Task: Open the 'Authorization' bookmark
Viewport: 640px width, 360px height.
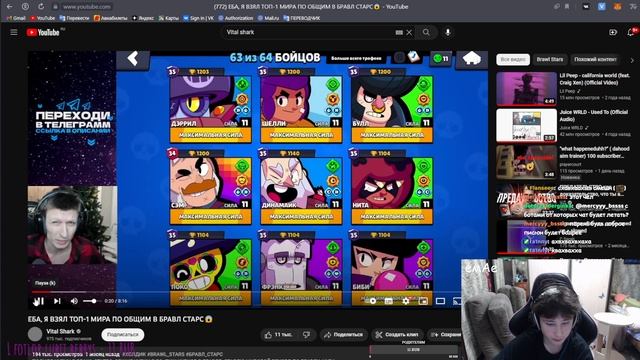Action: pyautogui.click(x=236, y=18)
